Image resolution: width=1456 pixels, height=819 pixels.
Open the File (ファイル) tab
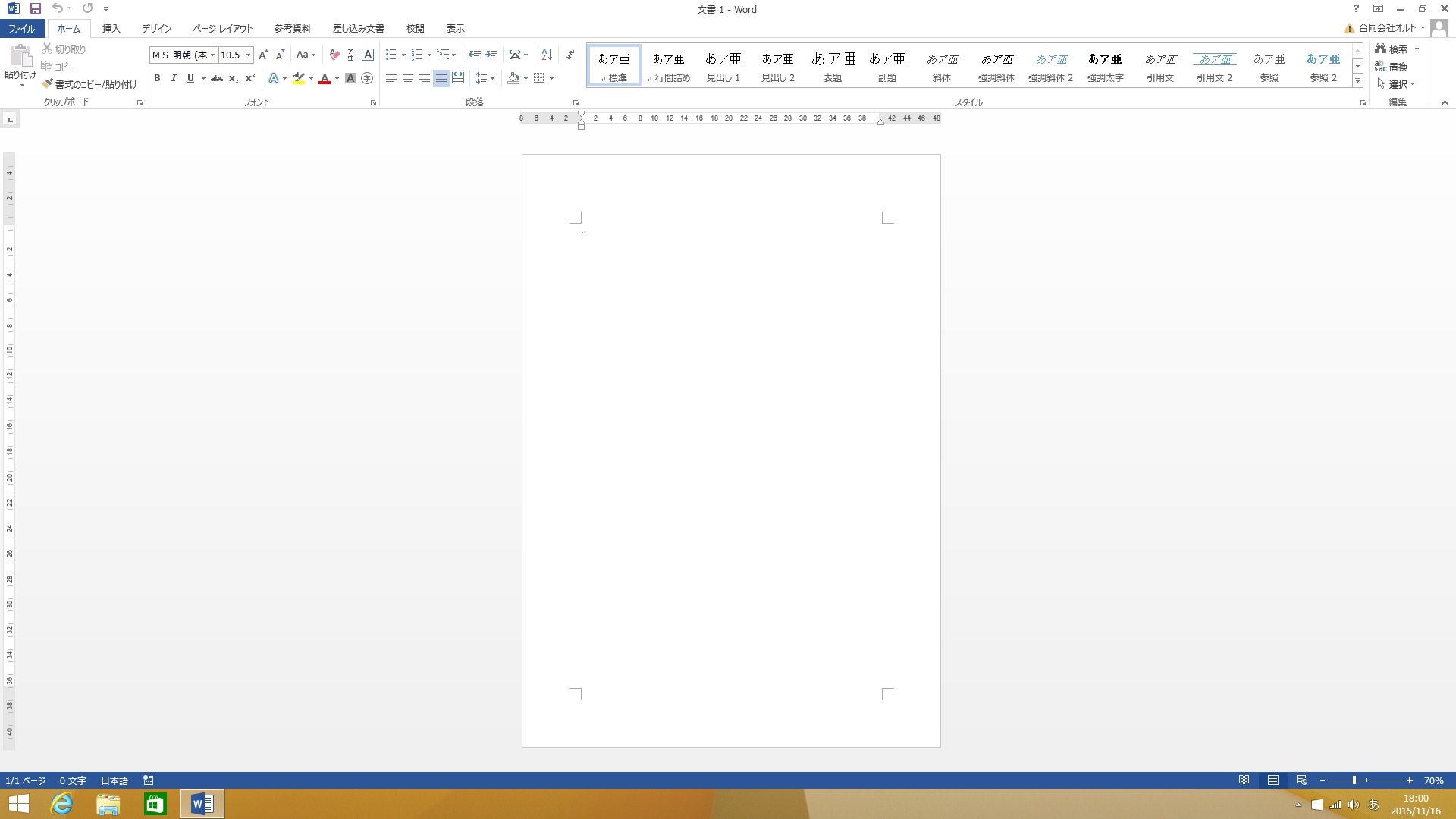pyautogui.click(x=21, y=28)
